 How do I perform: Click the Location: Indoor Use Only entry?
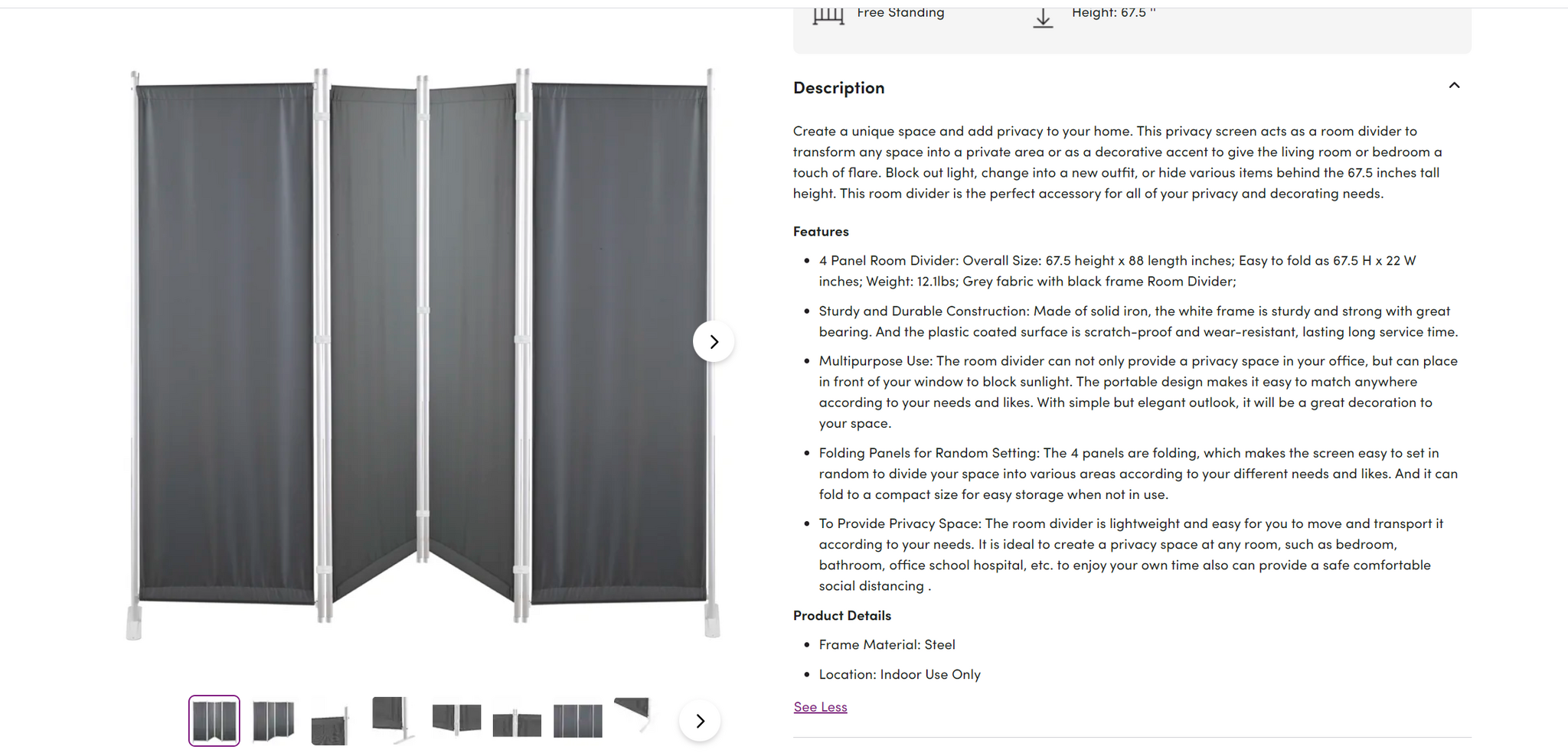coord(900,674)
